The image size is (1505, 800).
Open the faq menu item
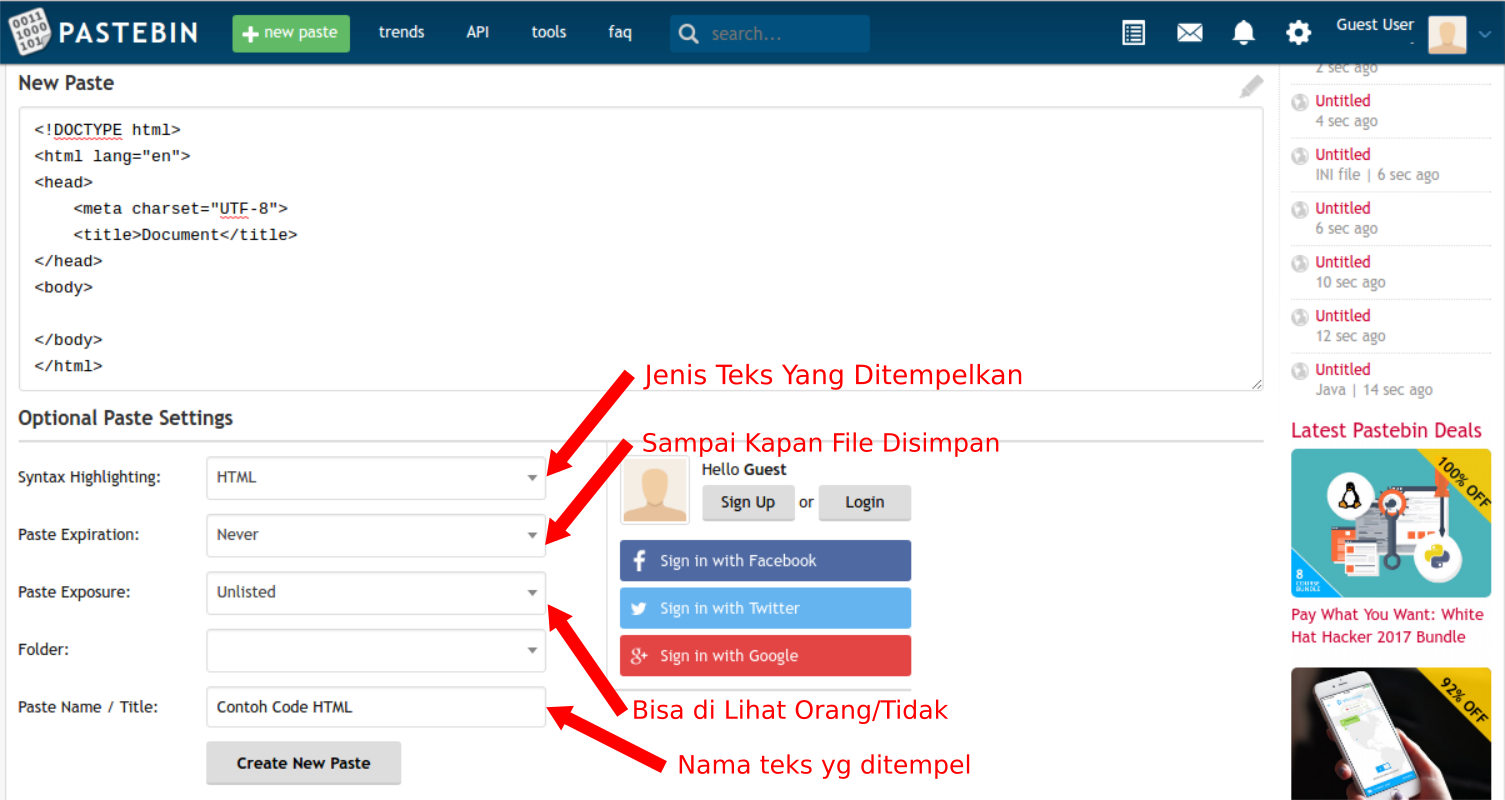[620, 32]
